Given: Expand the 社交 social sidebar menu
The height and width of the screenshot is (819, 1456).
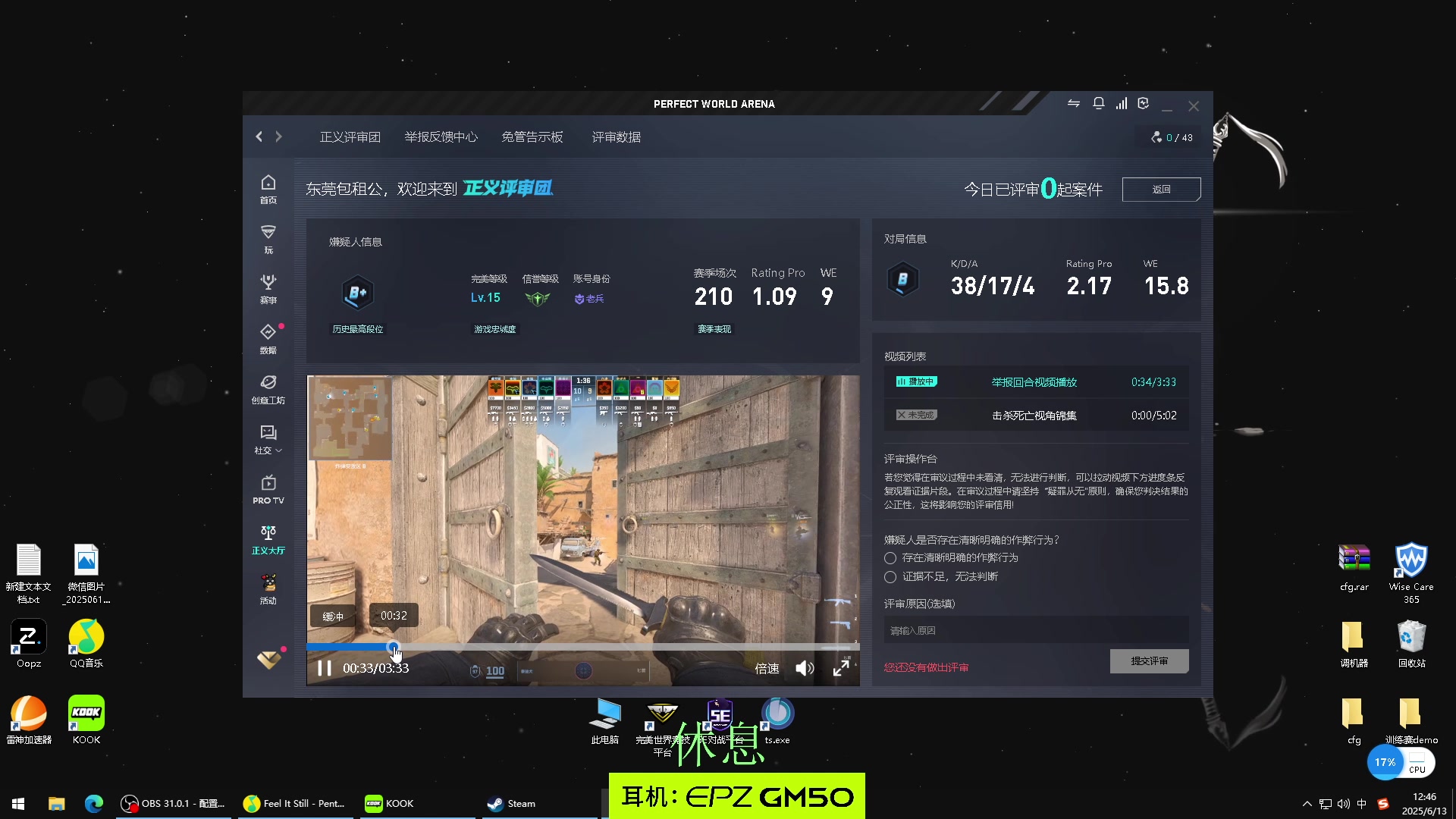Looking at the screenshot, I should click(268, 440).
